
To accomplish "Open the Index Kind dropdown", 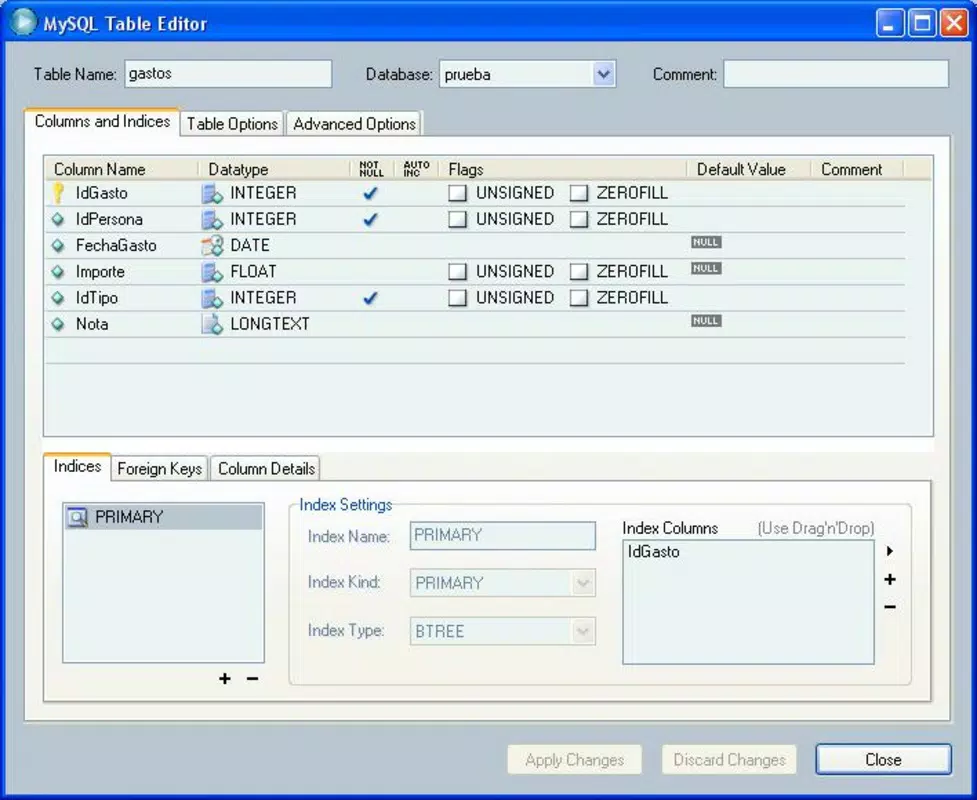I will point(583,583).
